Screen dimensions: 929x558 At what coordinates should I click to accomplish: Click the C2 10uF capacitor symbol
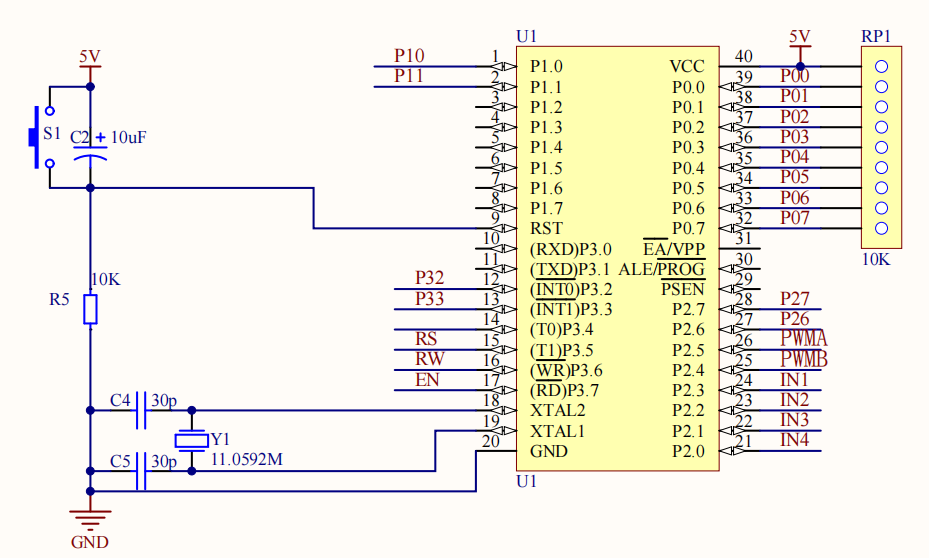(x=90, y=153)
